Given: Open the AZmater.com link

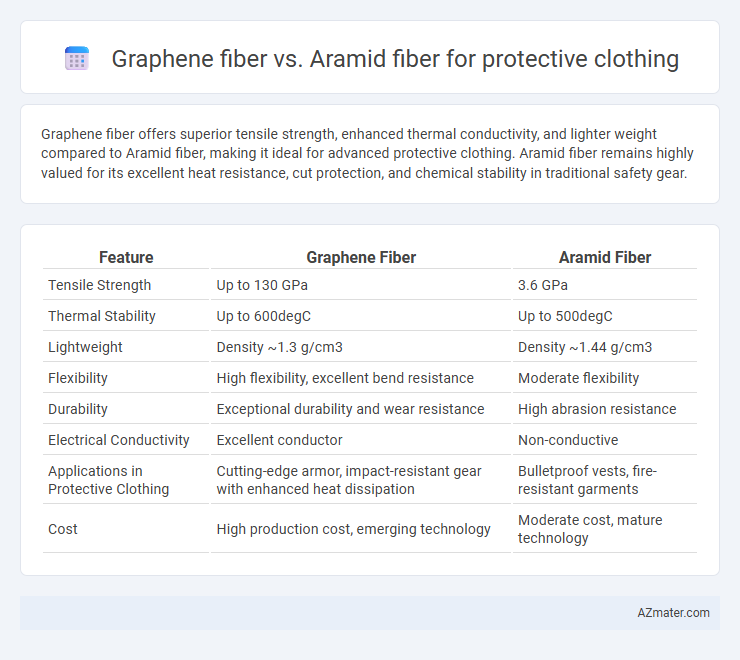Looking at the screenshot, I should (673, 612).
